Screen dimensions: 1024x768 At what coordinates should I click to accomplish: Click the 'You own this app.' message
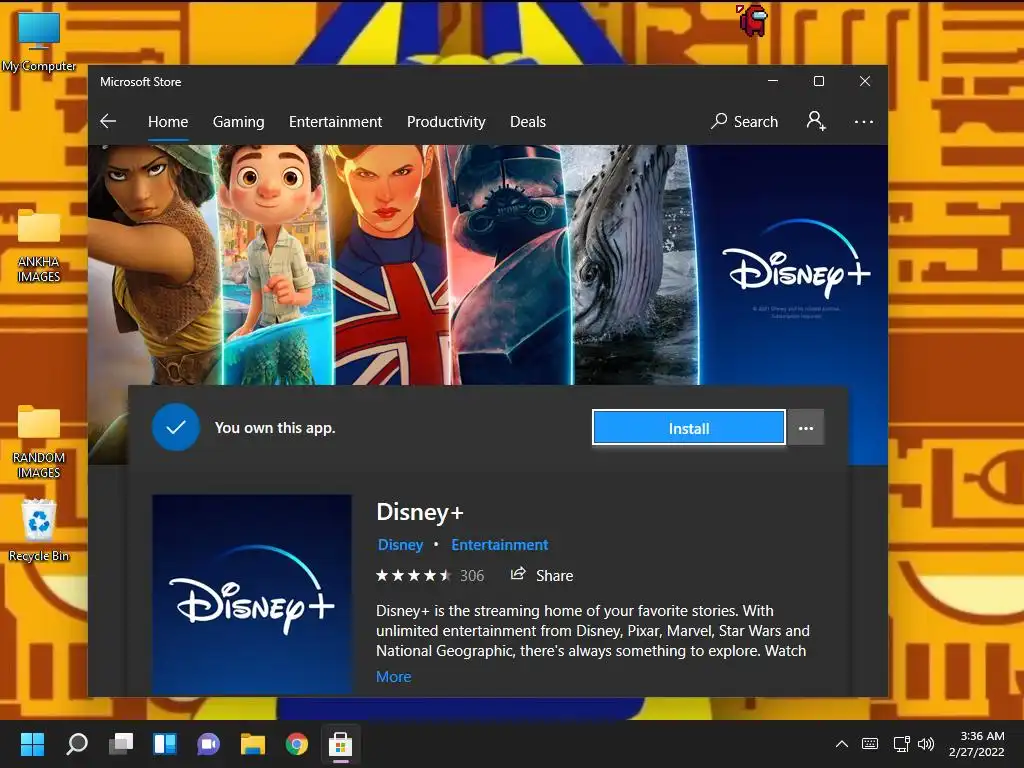pos(275,428)
